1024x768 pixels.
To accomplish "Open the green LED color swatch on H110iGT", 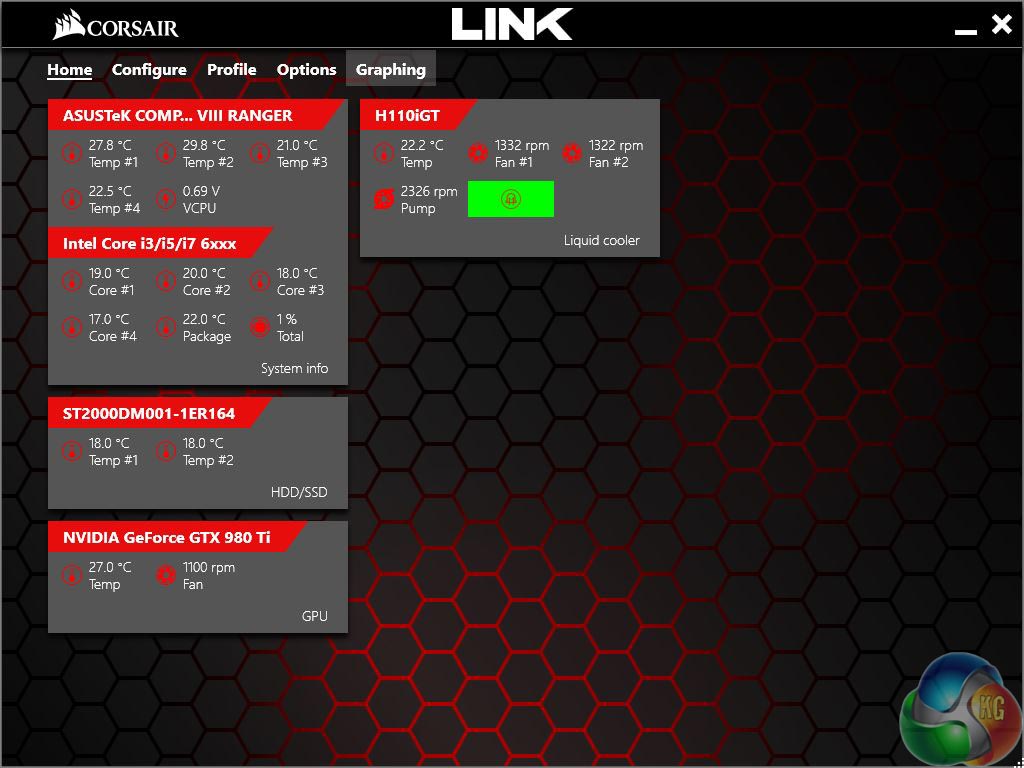I will click(511, 199).
